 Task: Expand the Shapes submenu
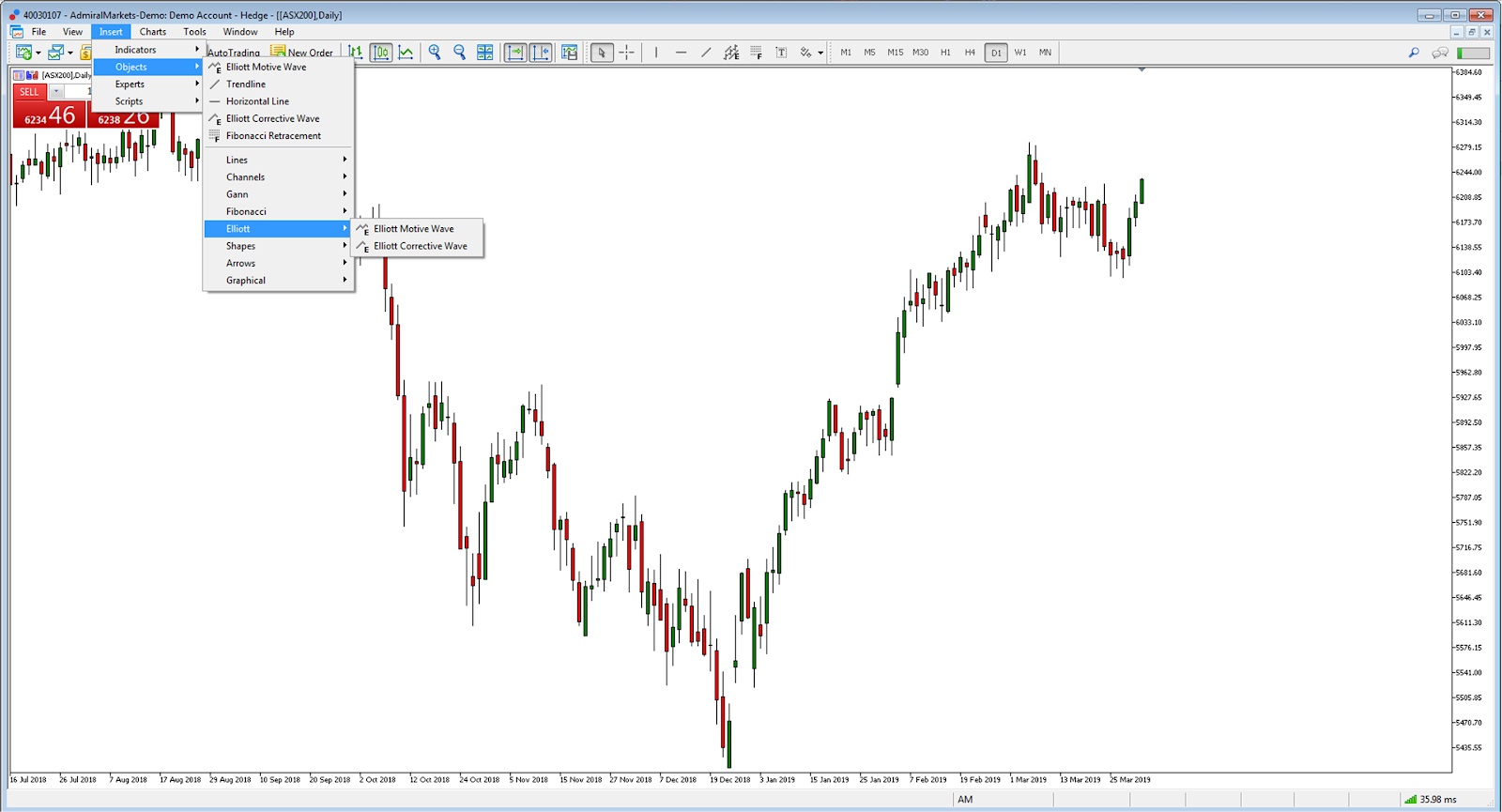click(x=279, y=246)
